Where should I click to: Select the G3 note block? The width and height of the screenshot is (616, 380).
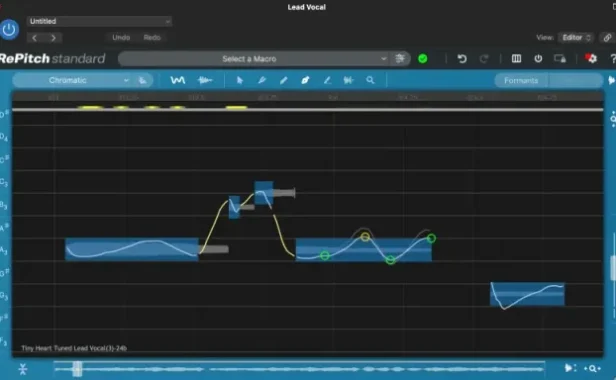click(x=527, y=294)
